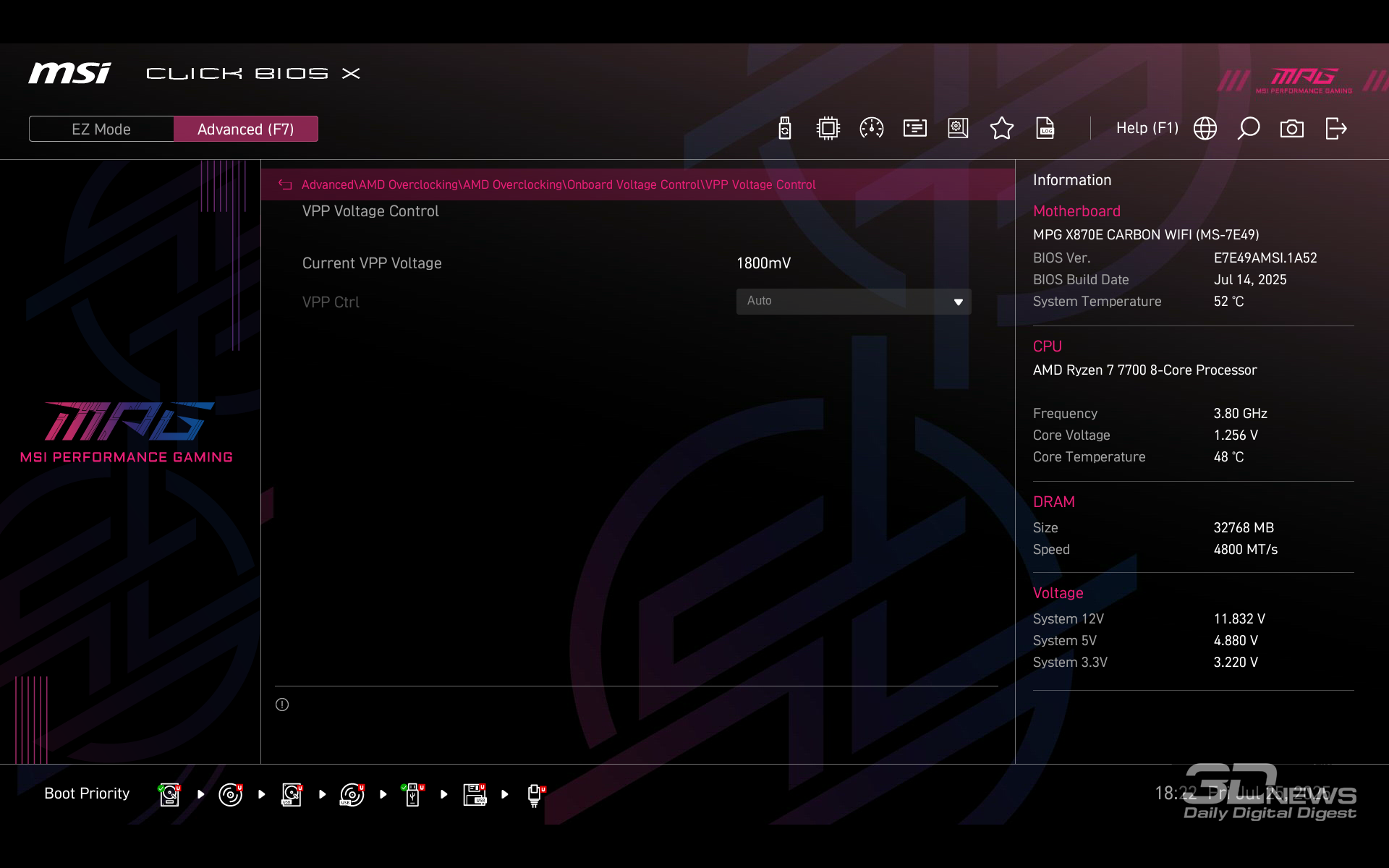The width and height of the screenshot is (1389, 868).
Task: Open the profile card icon in toolbar
Action: 915,129
